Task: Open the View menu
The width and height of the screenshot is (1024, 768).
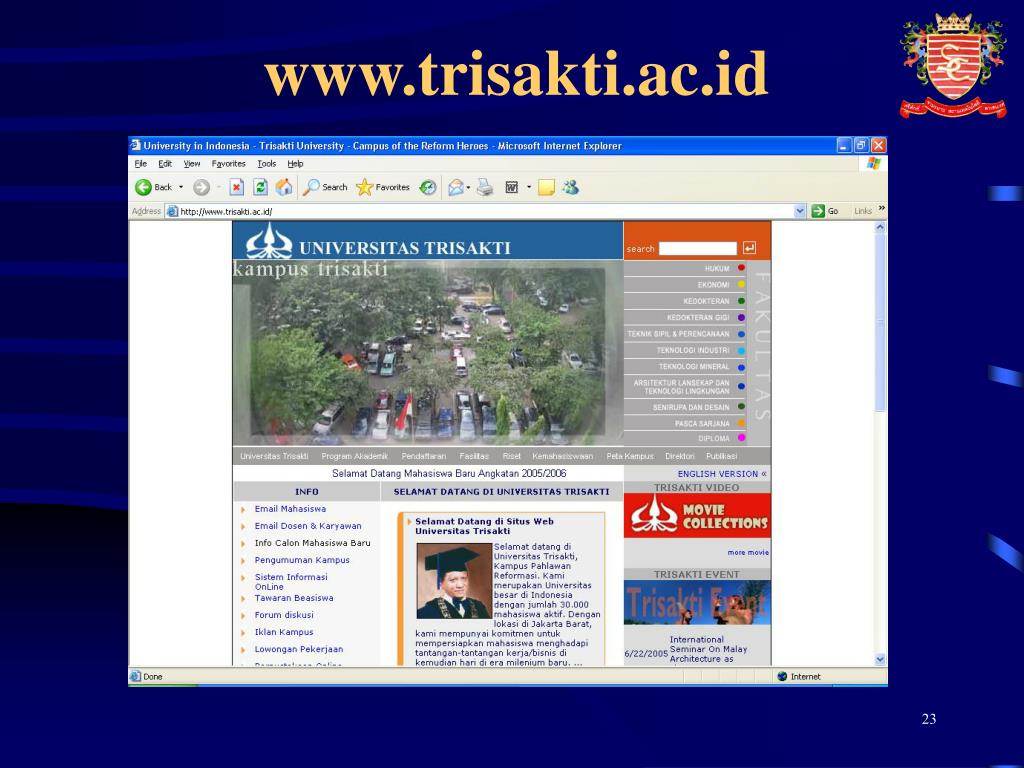Action: pos(191,164)
